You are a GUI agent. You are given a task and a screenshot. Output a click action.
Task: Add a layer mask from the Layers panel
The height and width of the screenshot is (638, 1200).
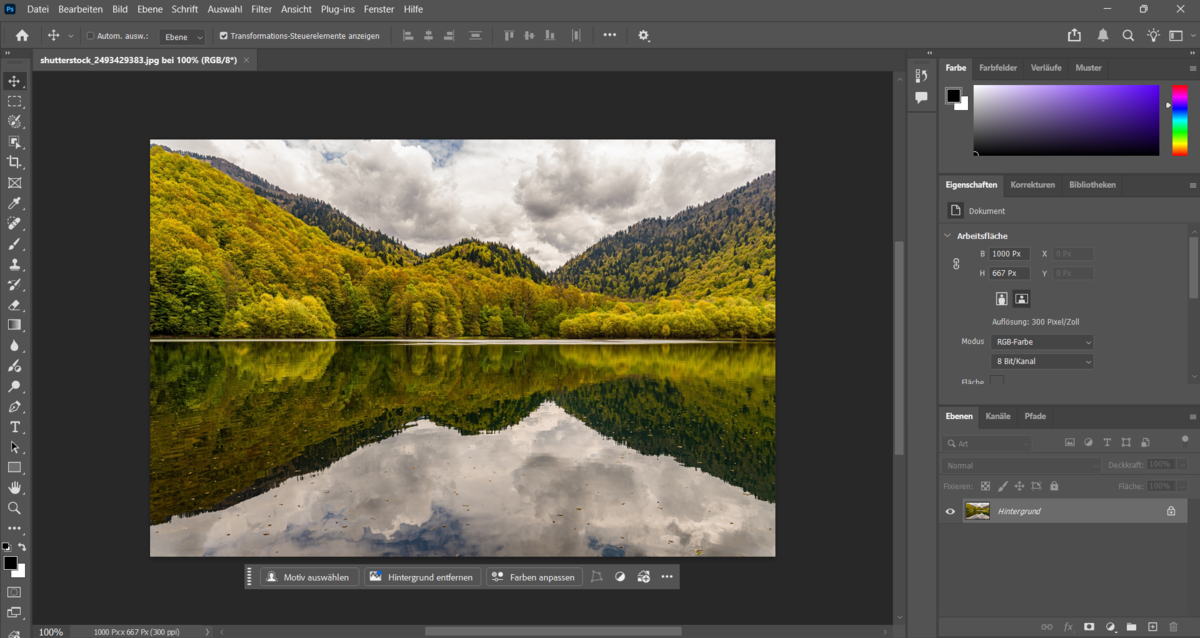click(x=1089, y=624)
